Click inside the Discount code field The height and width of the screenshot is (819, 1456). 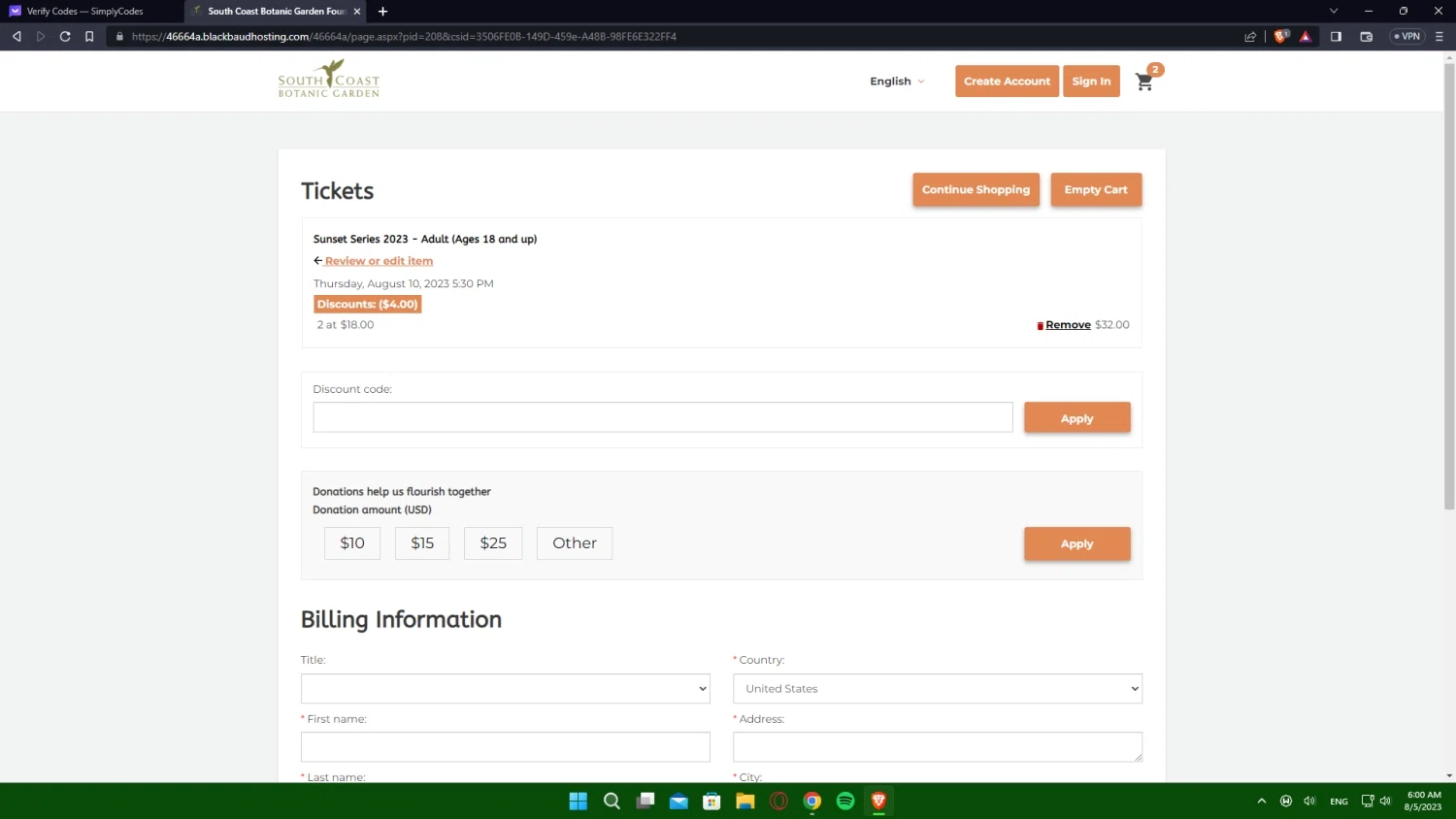click(663, 417)
